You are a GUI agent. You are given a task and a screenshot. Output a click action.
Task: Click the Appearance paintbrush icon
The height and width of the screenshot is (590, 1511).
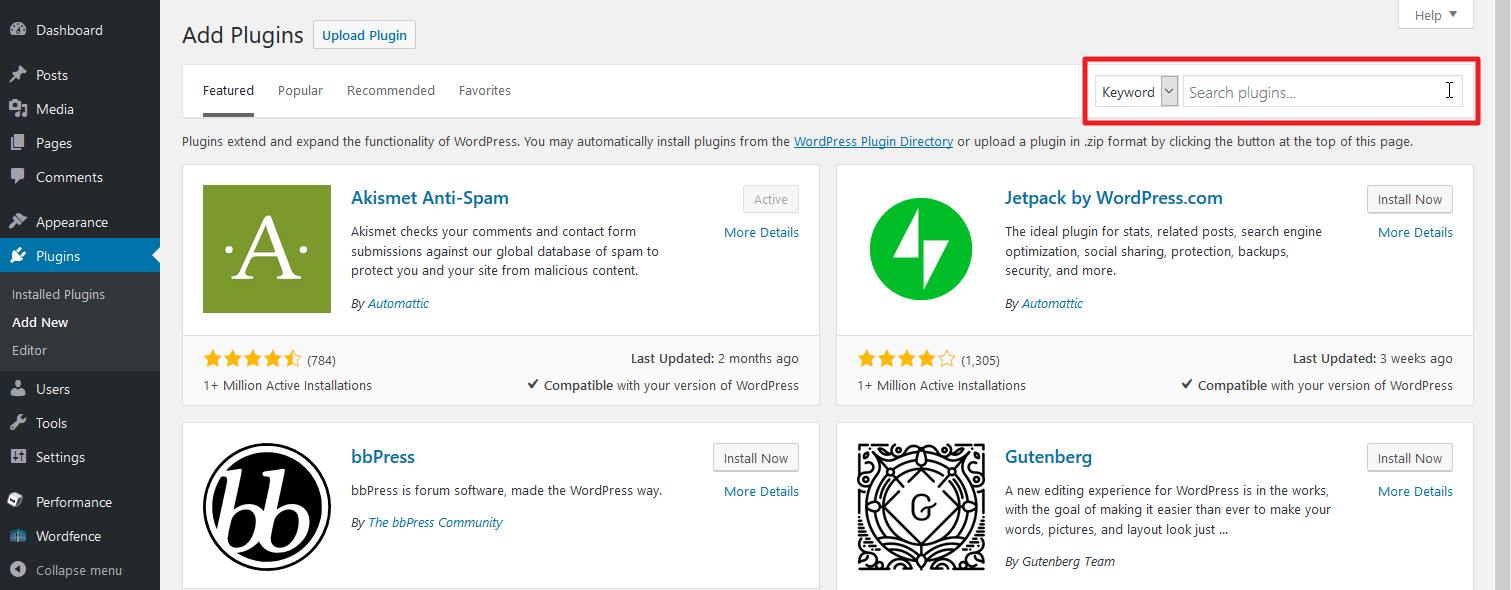coord(18,222)
